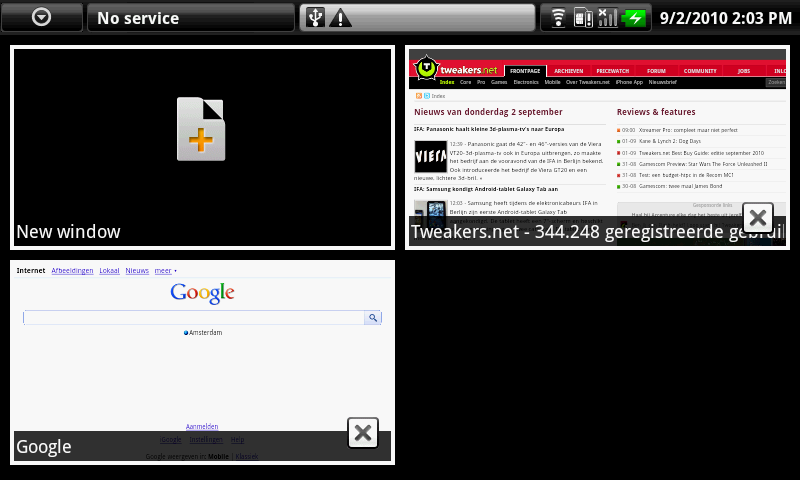Select Frontpage tab in Tweakers thumbnail
Screen dimensions: 800x480
point(525,71)
